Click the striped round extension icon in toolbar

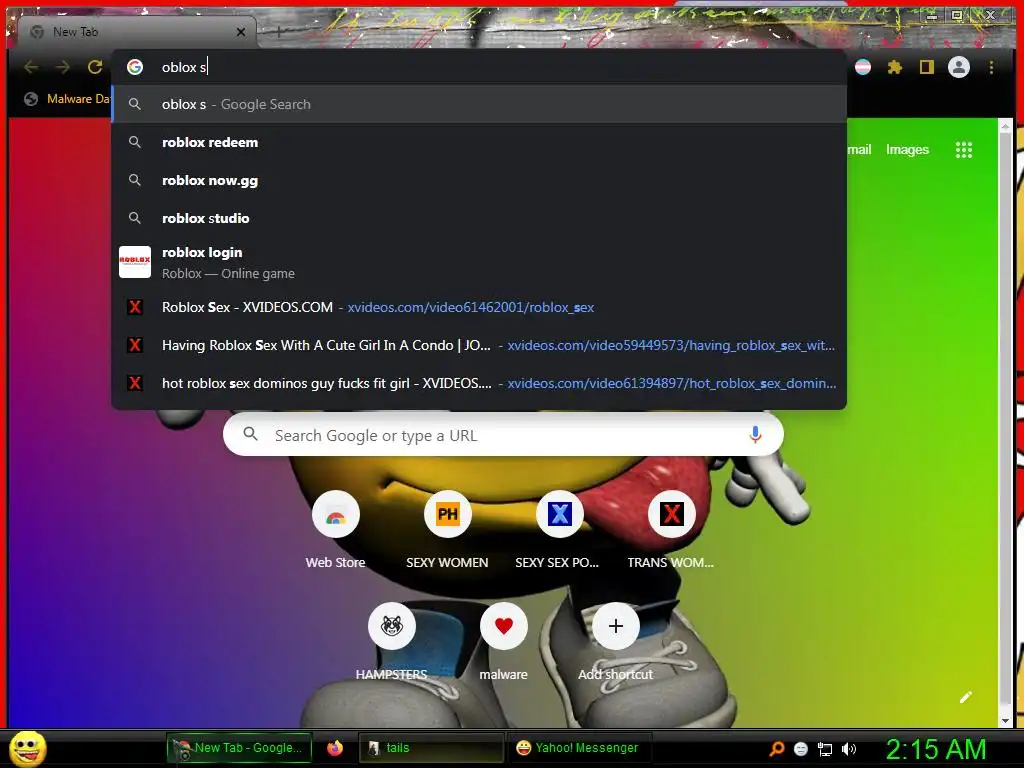(x=863, y=67)
